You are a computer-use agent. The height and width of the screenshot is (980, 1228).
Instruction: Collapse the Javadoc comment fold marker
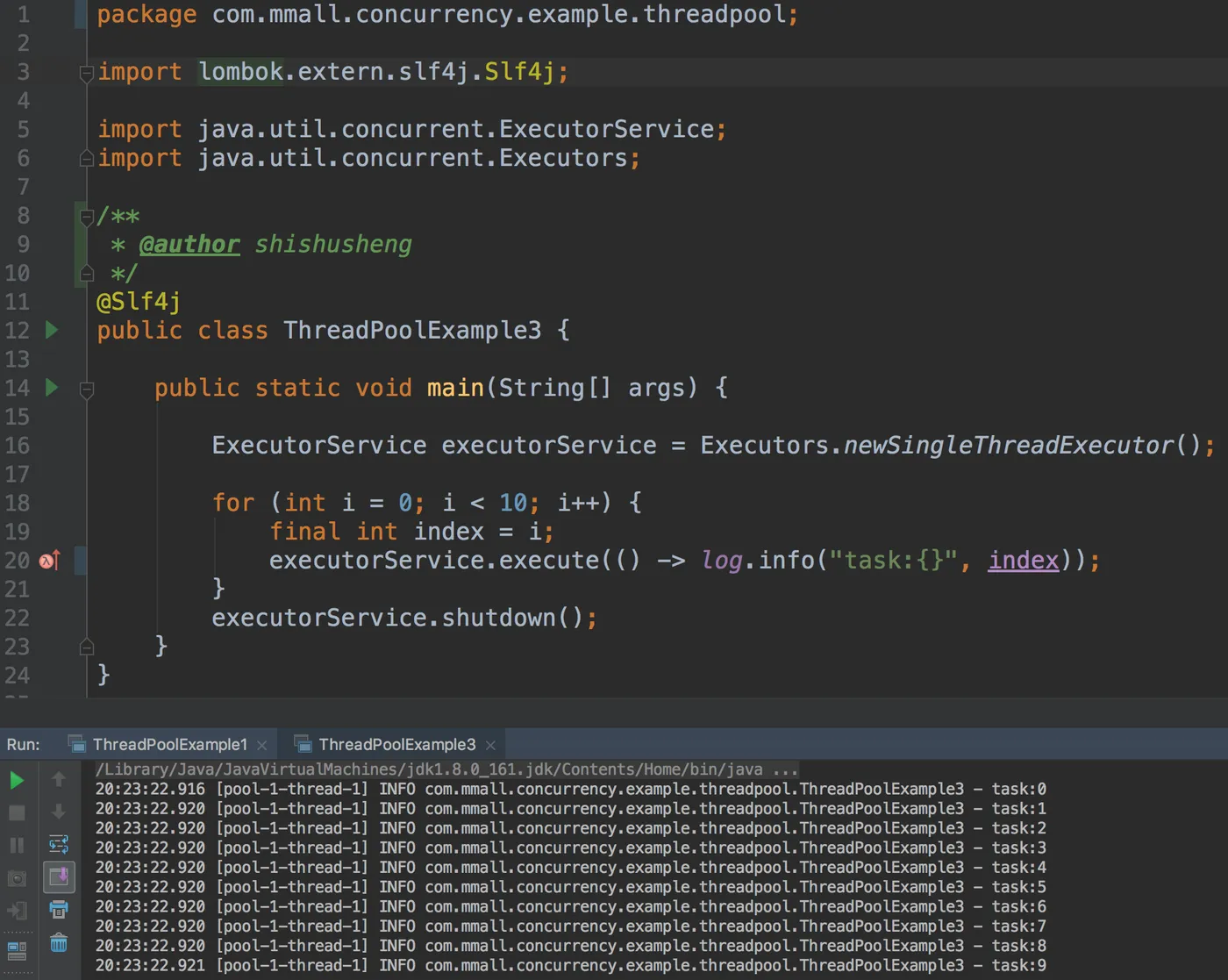[86, 217]
